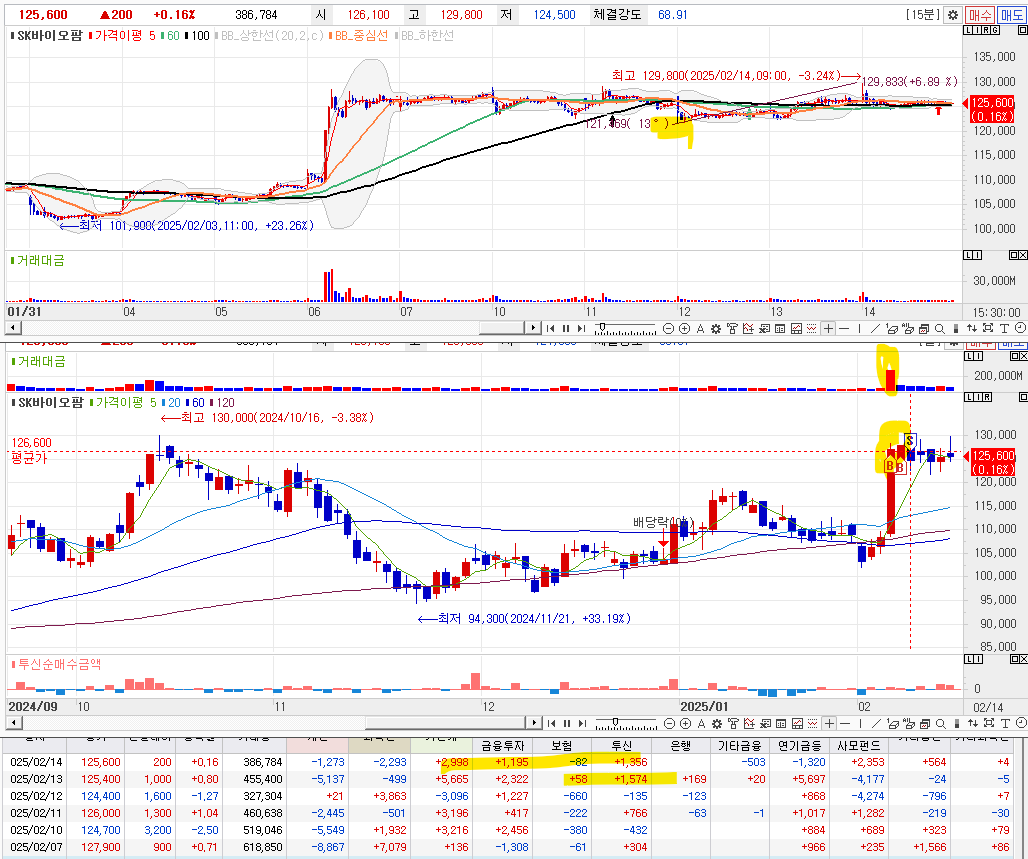
Task: Toggle L button on upper 거래대금 pane
Action: [968, 254]
